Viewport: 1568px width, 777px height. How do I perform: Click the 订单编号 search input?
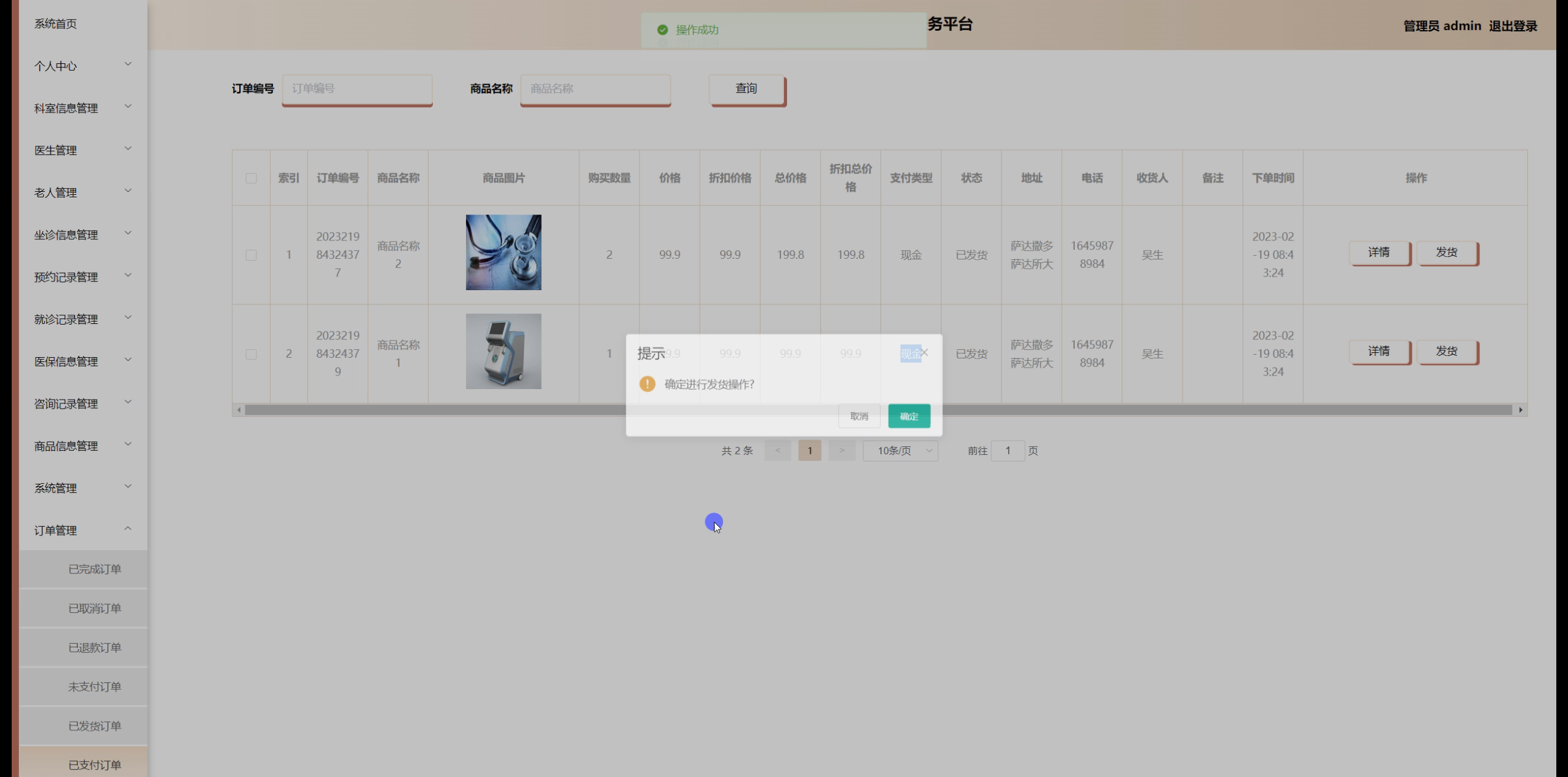click(357, 89)
